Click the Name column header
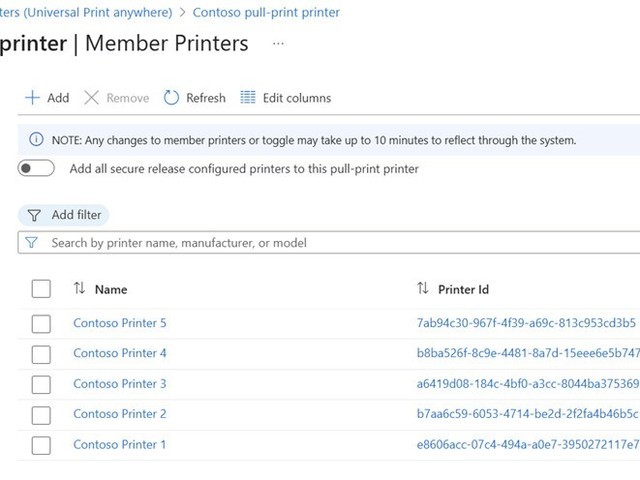The height and width of the screenshot is (480, 640). point(111,289)
